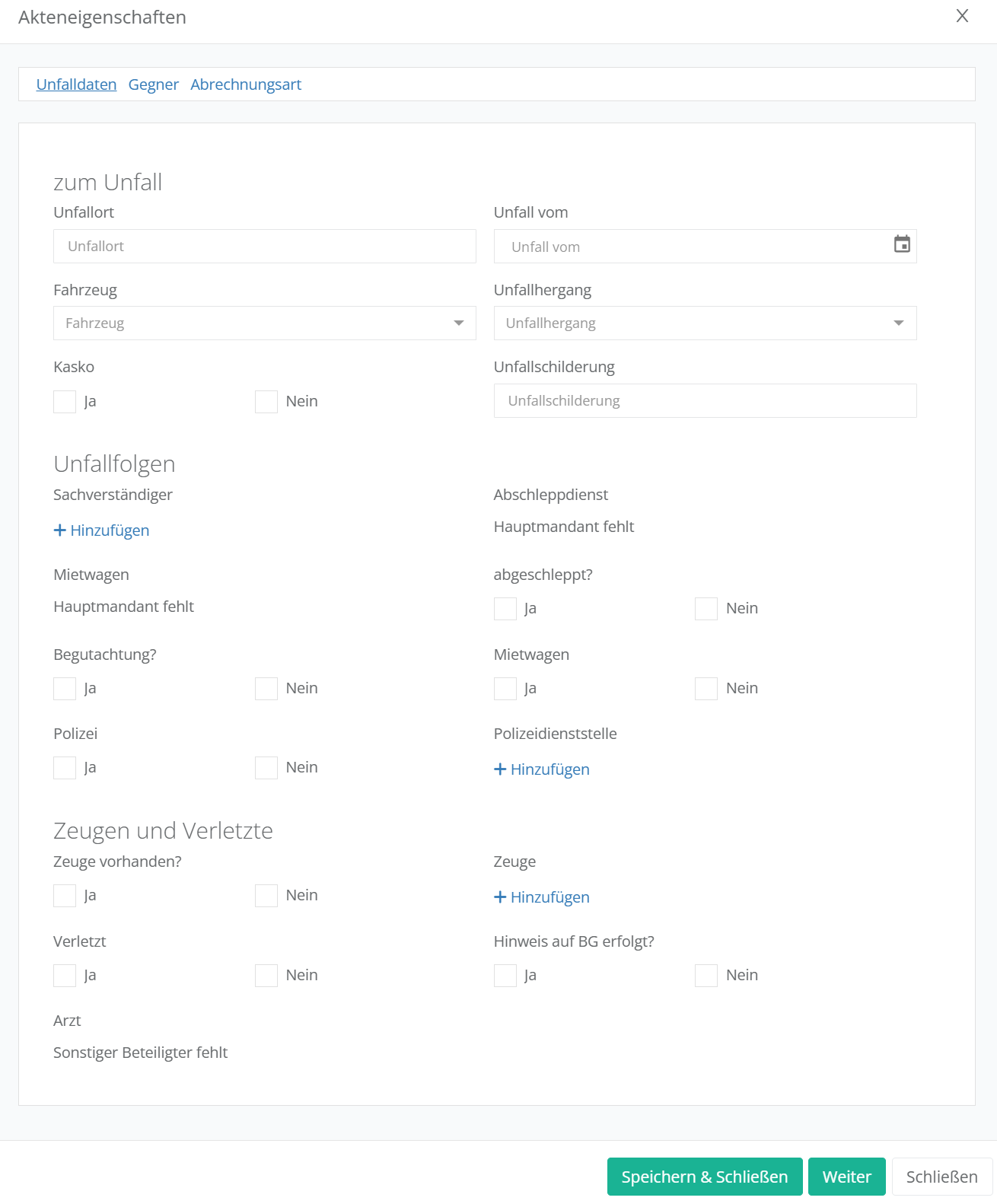The width and height of the screenshot is (997, 1204).
Task: Select the Unfalldaten tab
Action: (76, 84)
